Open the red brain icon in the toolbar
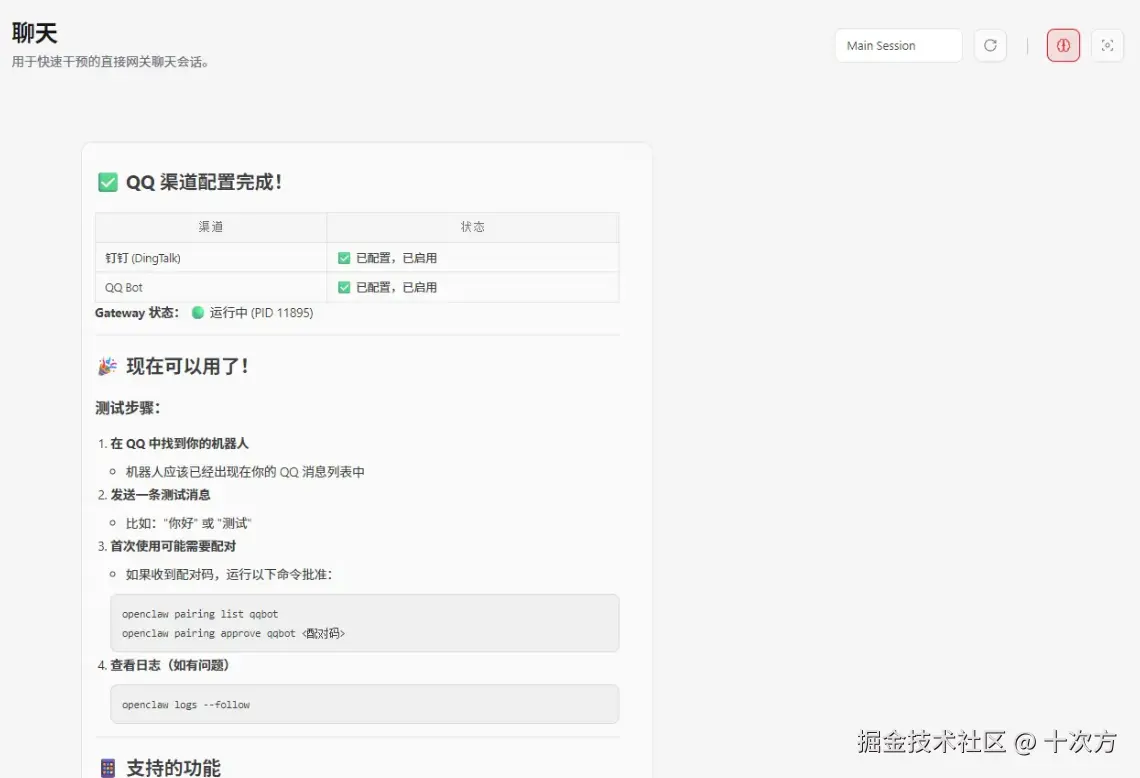1140x778 pixels. point(1062,45)
